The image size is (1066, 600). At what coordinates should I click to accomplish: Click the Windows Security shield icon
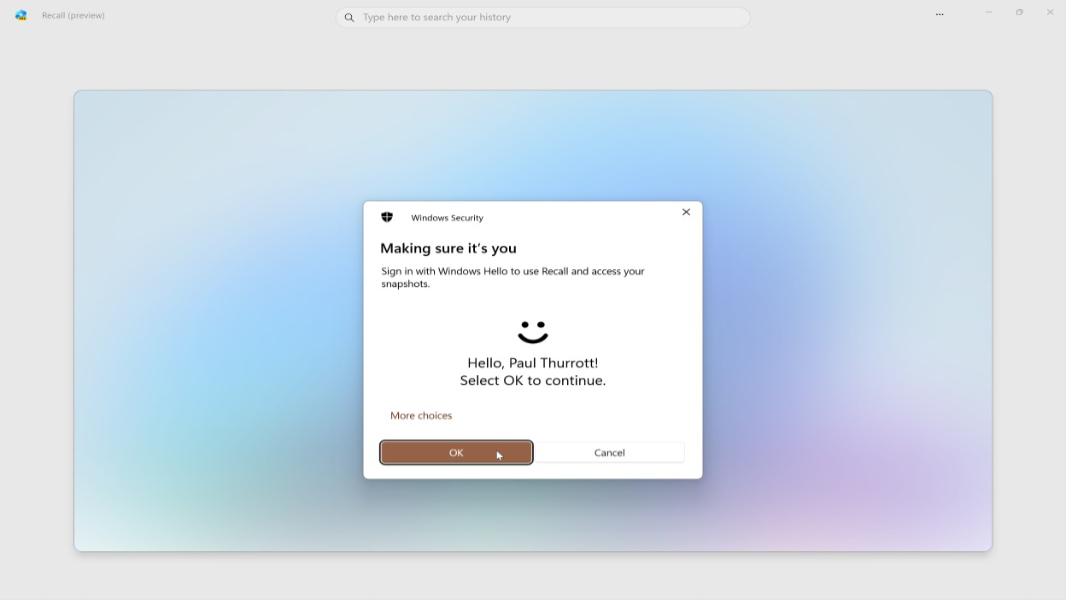(387, 217)
